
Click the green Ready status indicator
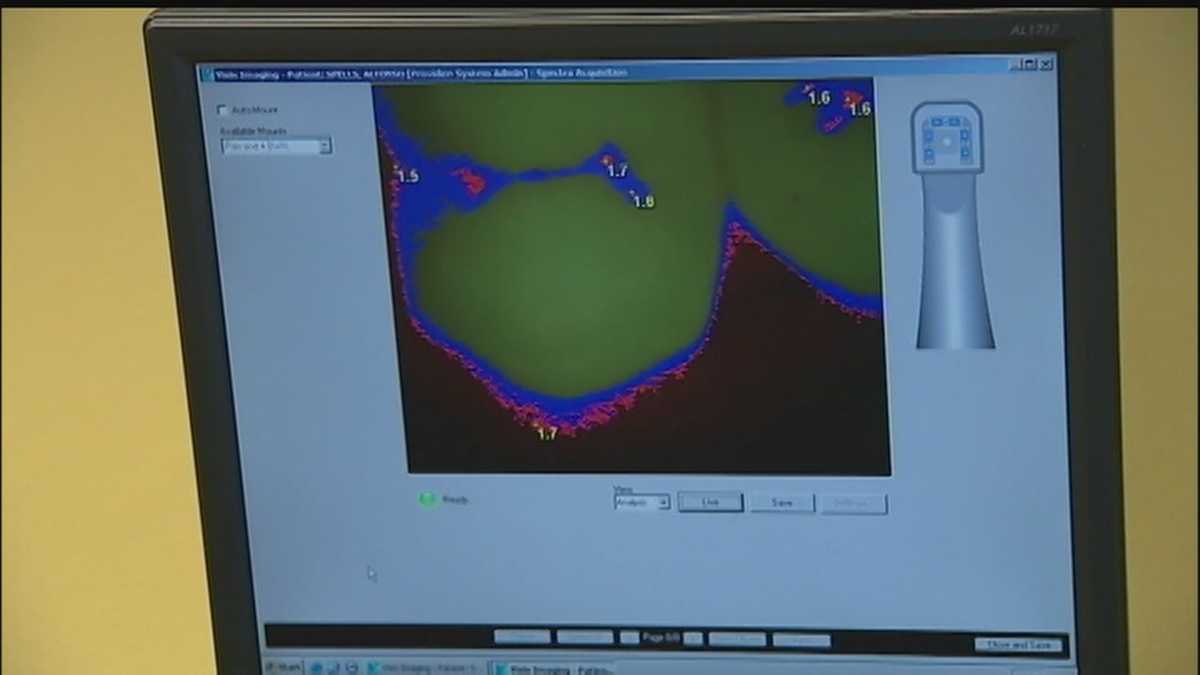(x=427, y=499)
